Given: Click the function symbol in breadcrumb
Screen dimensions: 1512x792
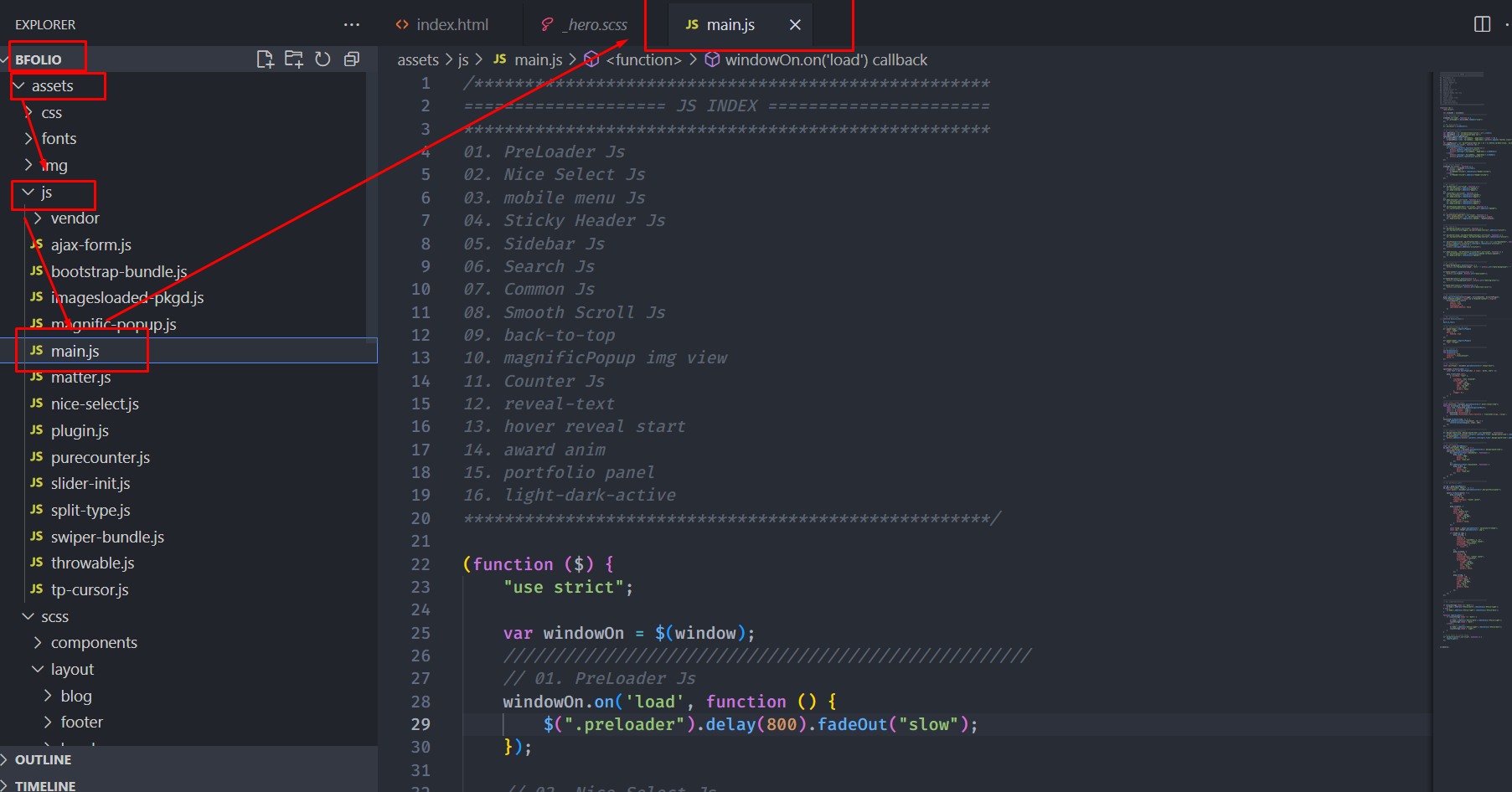Looking at the screenshot, I should 642,59.
